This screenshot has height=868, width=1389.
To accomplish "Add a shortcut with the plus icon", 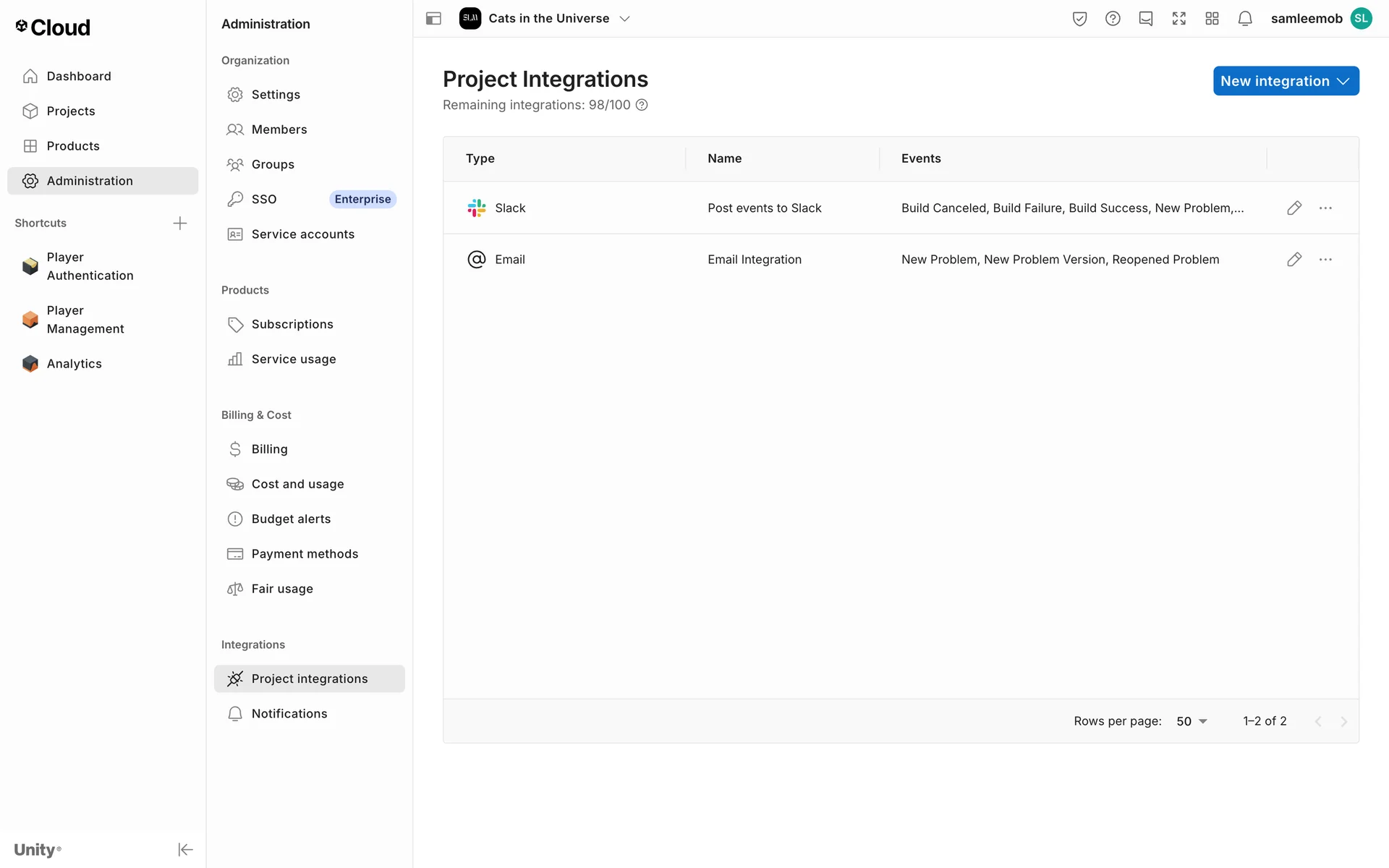I will coord(180,223).
